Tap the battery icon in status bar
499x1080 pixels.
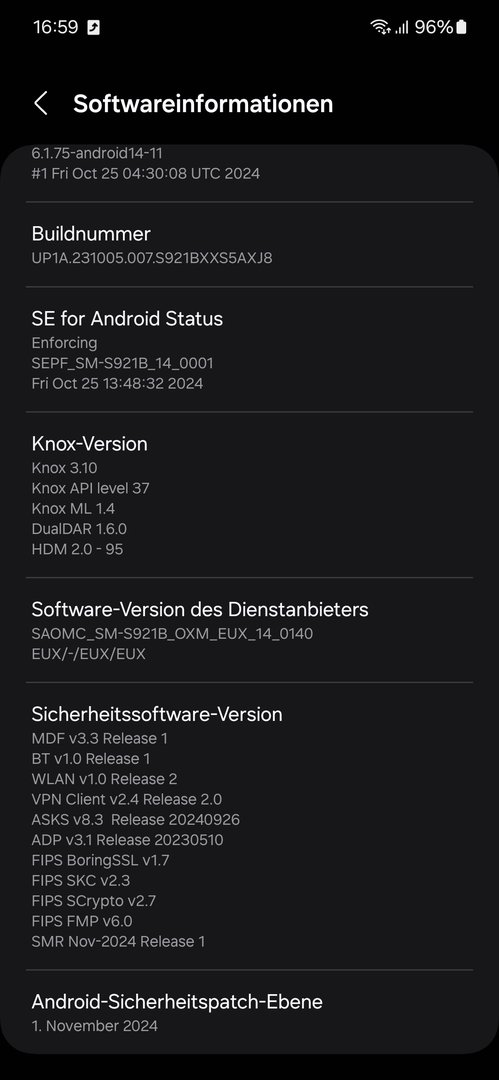pyautogui.click(x=461, y=27)
